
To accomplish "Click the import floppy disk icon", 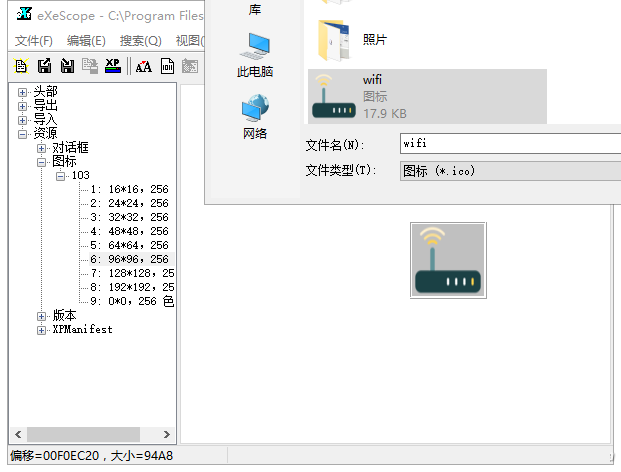I will (x=67, y=66).
